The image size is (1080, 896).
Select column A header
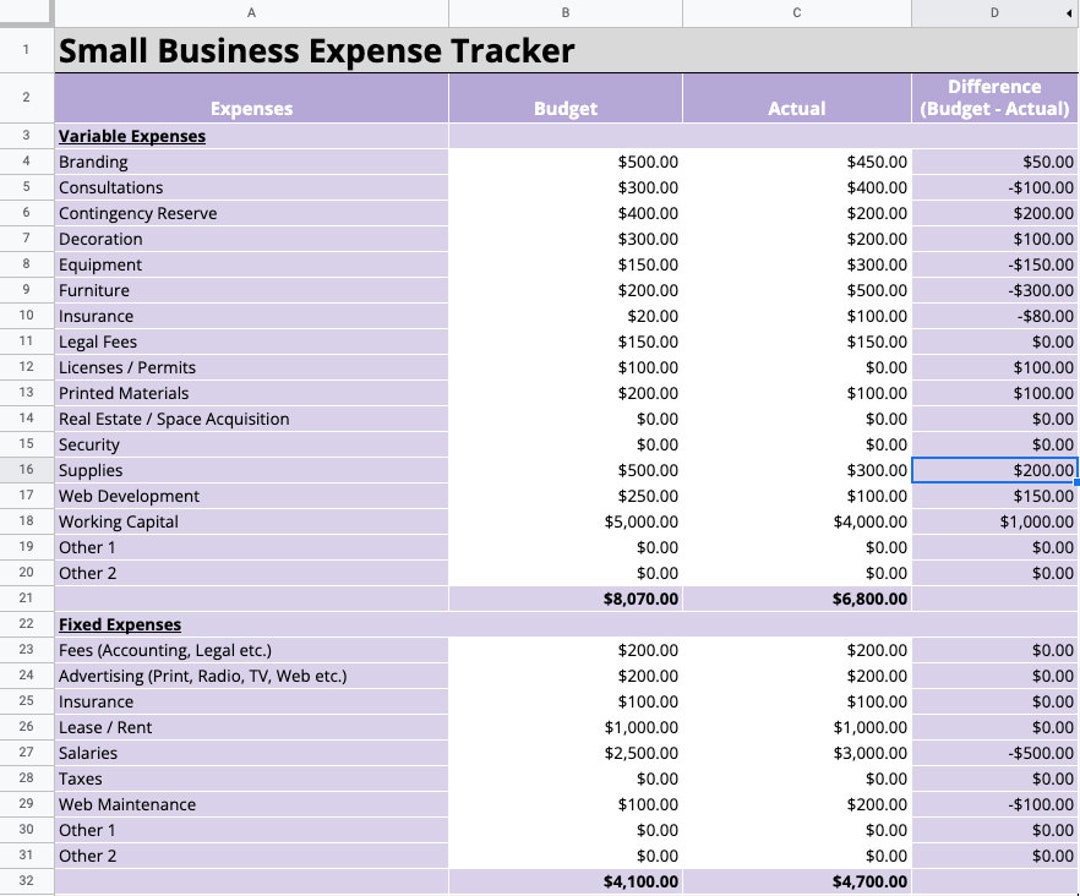click(251, 13)
